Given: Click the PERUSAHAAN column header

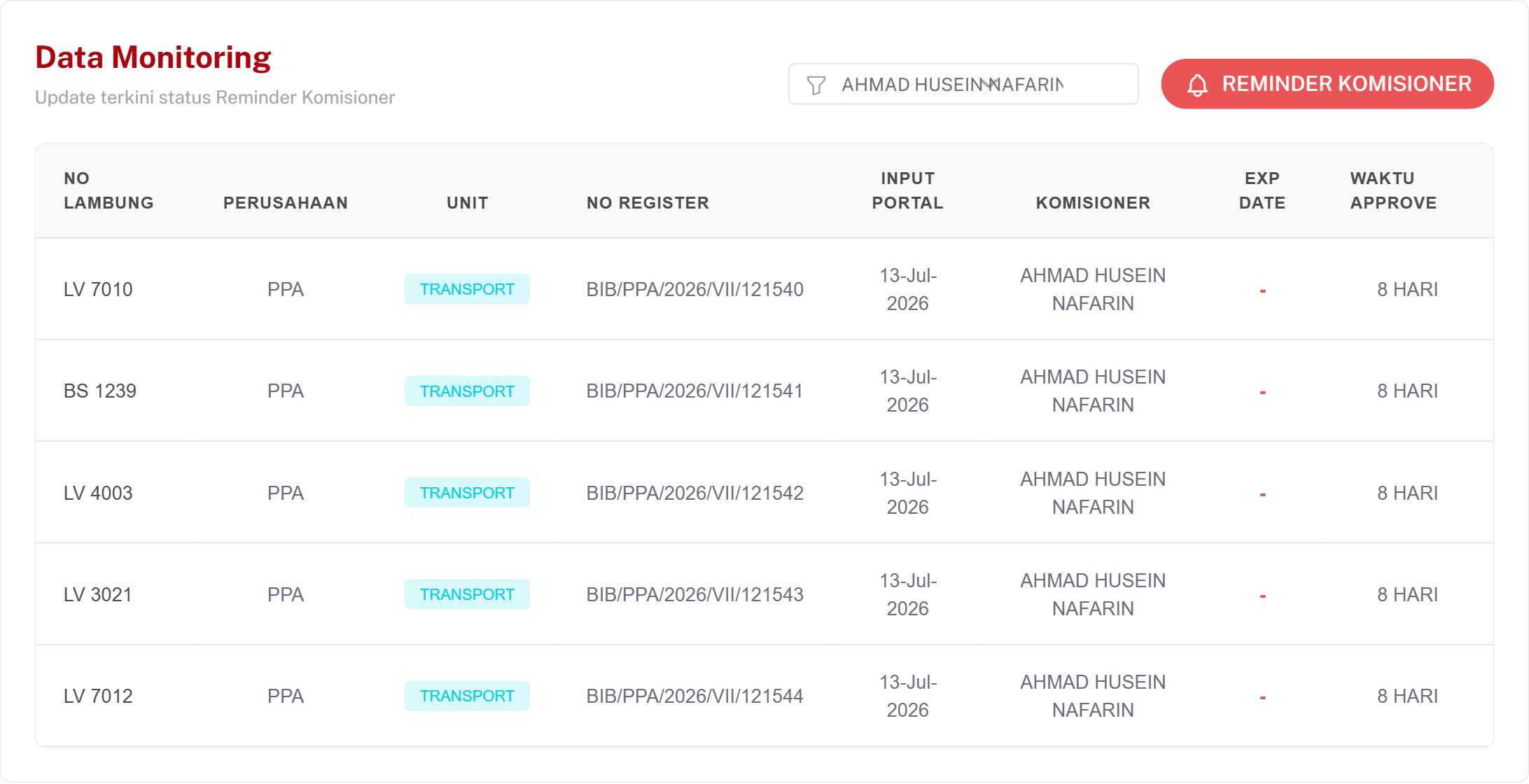Looking at the screenshot, I should click(286, 203).
